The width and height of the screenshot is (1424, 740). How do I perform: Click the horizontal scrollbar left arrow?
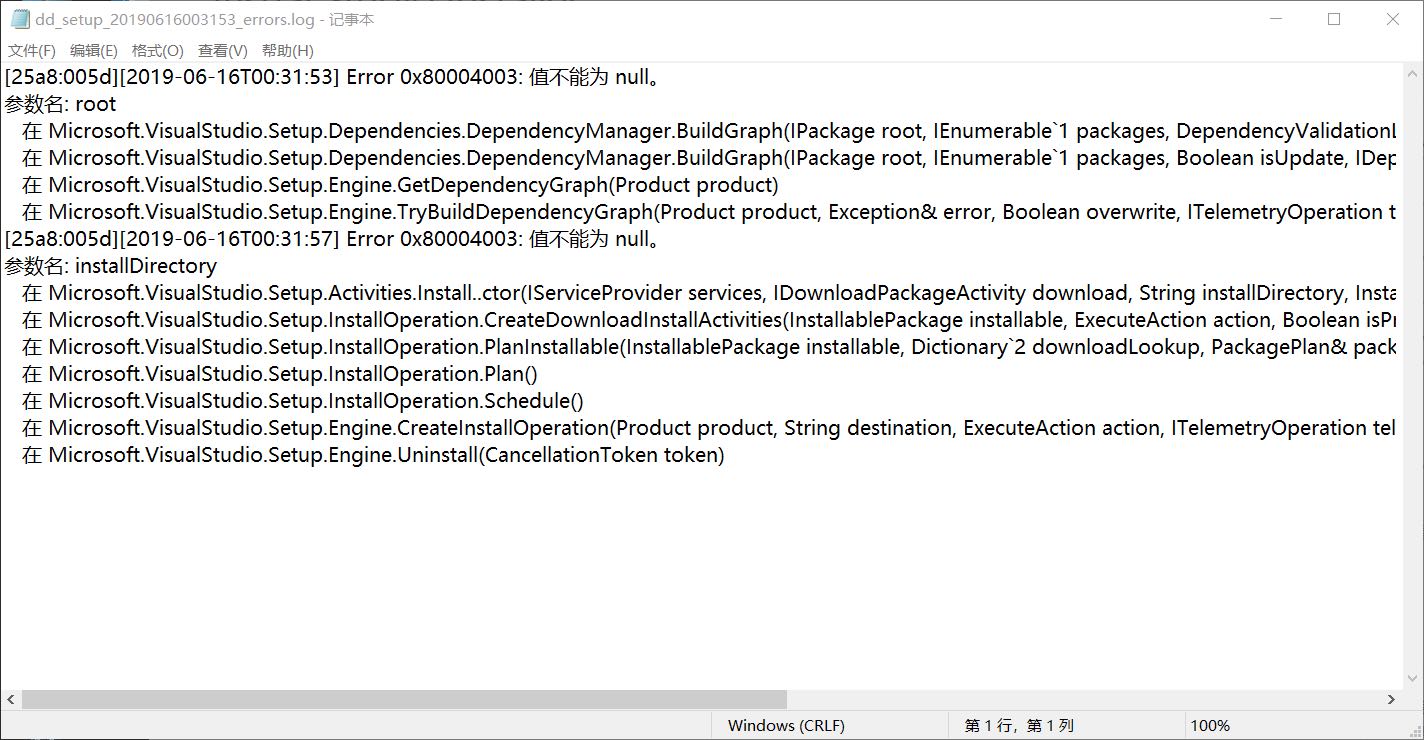(11, 700)
